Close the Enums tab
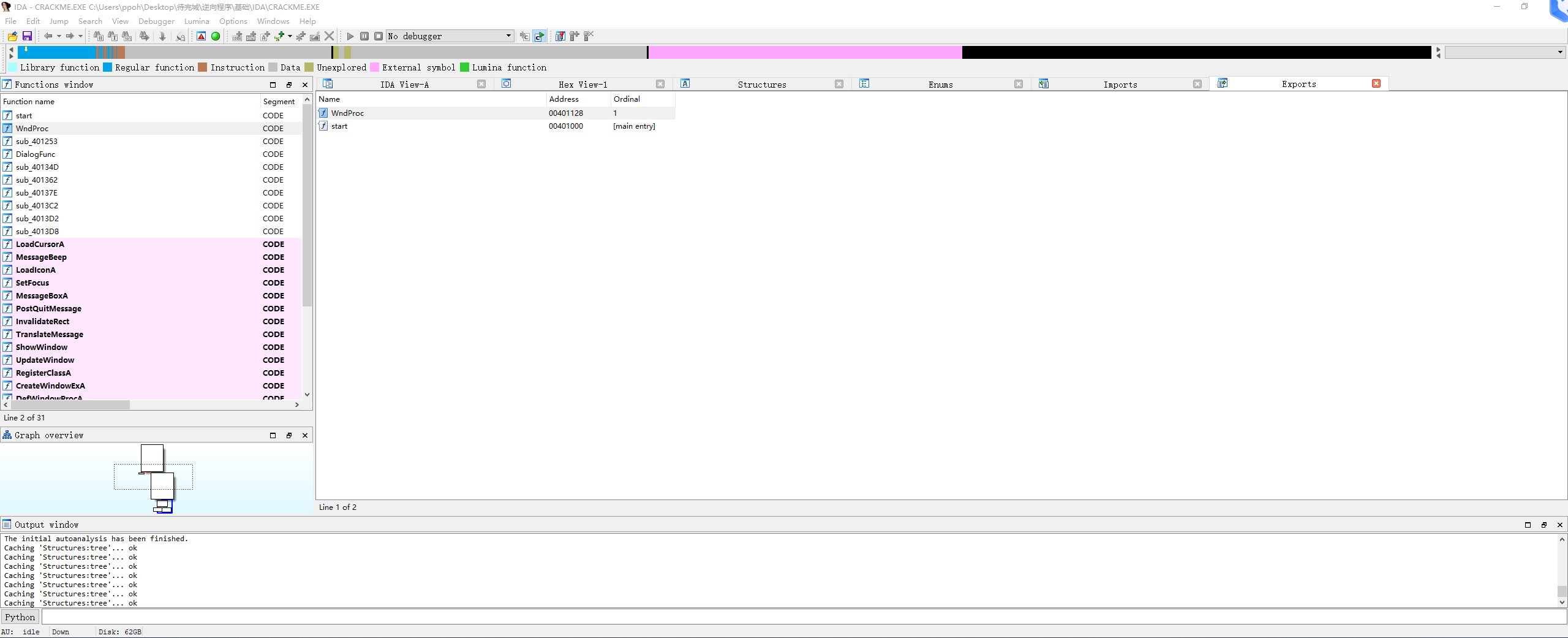This screenshot has width=1568, height=638. pos(1019,84)
